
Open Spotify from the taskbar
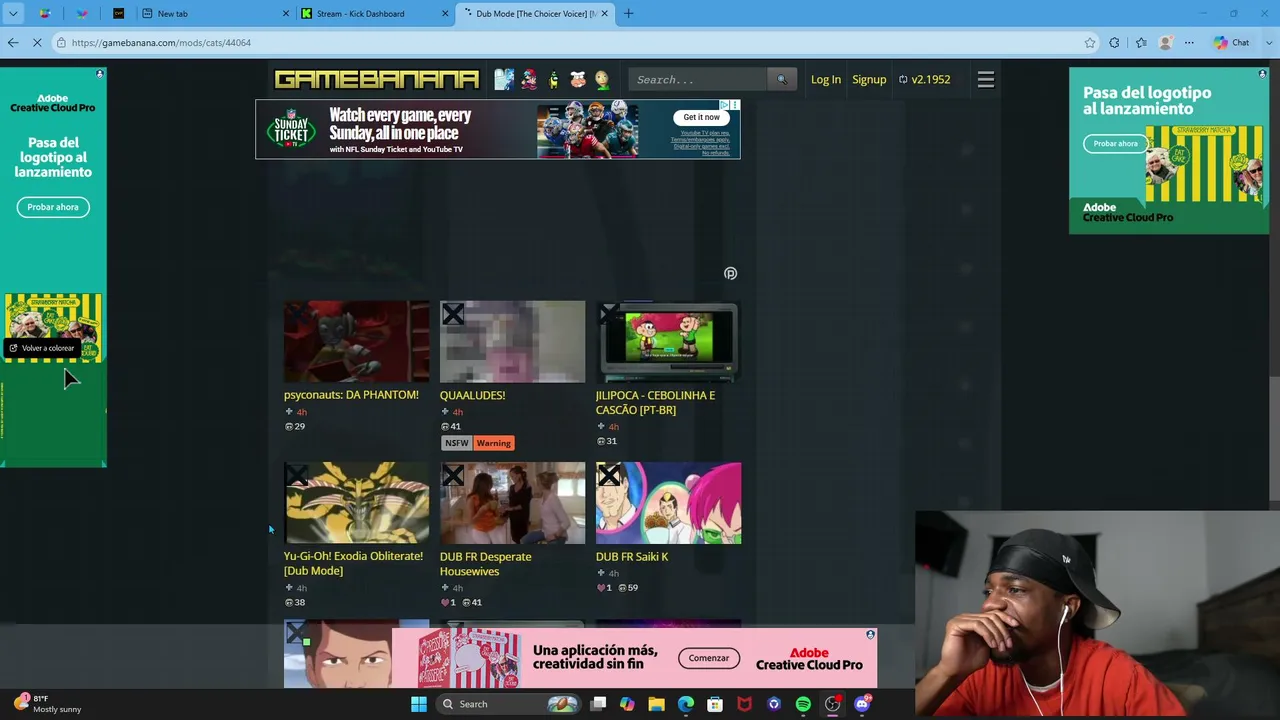[803, 704]
